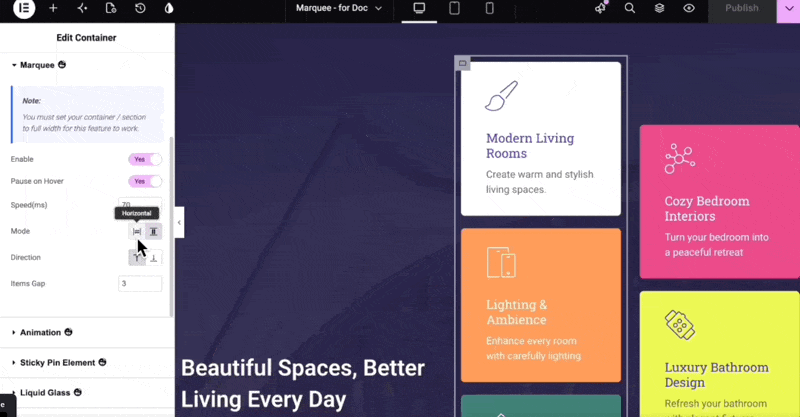800x417 pixels.
Task: Switch to tablet device view
Action: click(x=454, y=8)
